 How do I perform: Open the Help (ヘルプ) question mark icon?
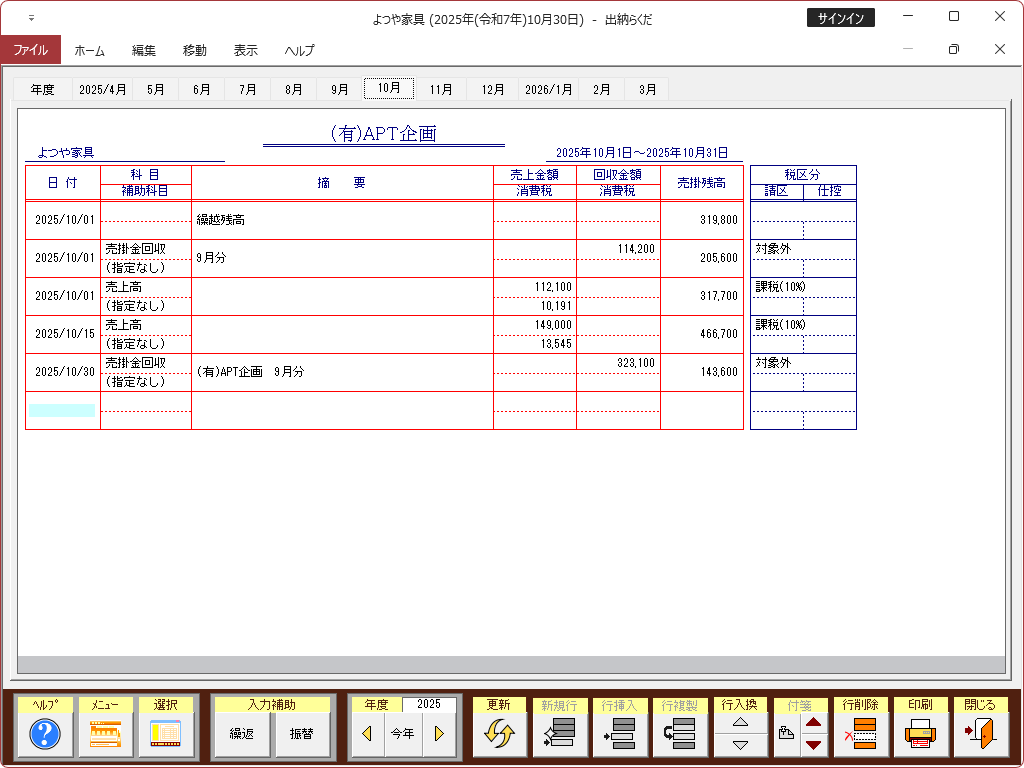pyautogui.click(x=45, y=735)
